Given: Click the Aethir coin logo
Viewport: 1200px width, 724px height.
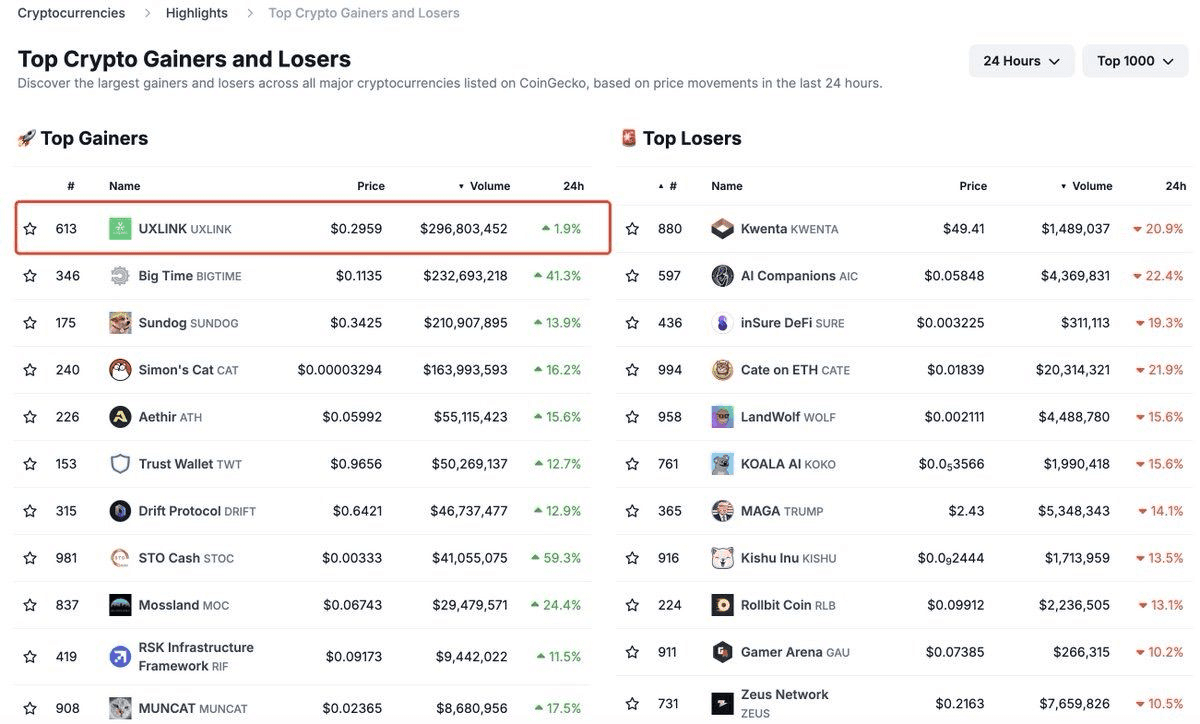Looking at the screenshot, I should [x=120, y=417].
